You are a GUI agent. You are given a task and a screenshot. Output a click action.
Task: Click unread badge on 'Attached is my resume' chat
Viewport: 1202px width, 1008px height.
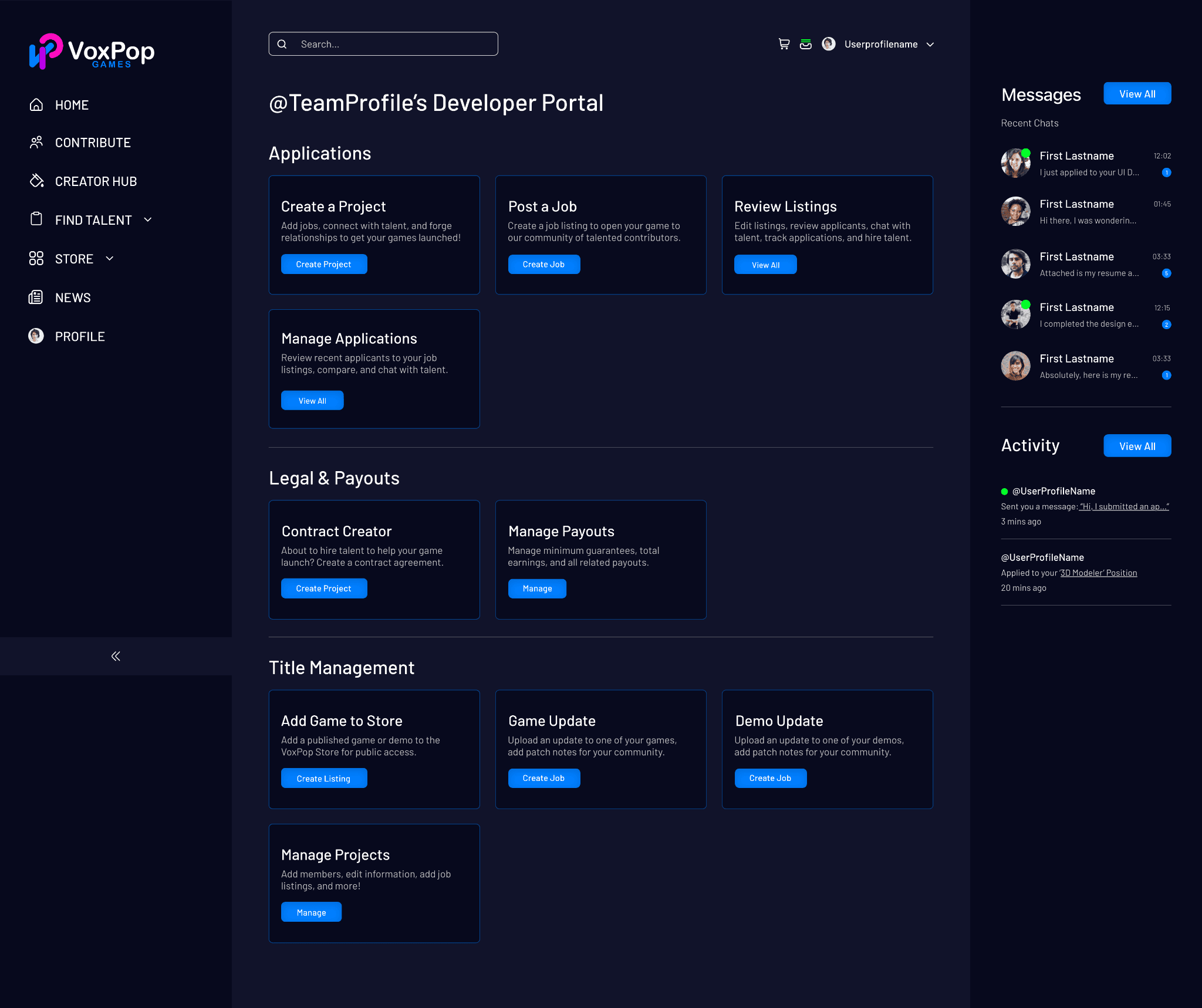1167,273
